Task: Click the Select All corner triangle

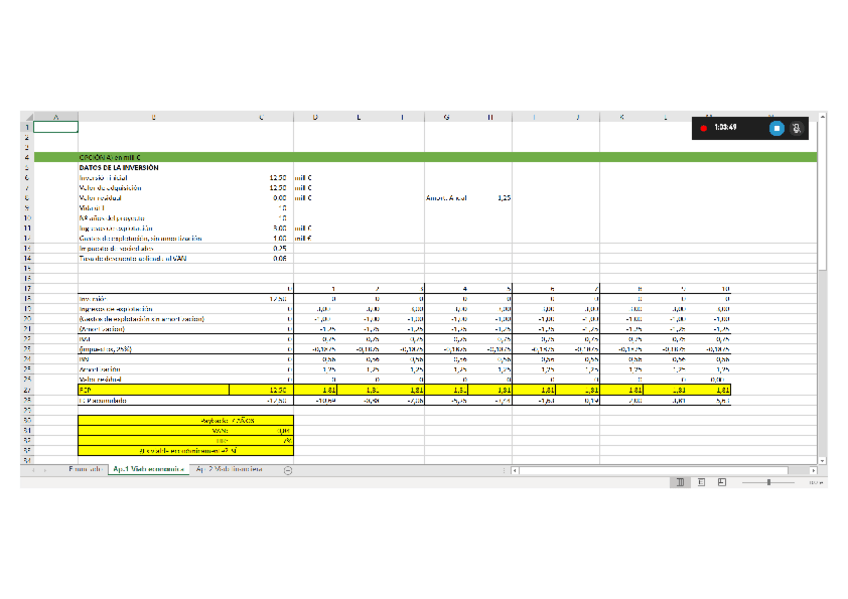Action: tap(27, 117)
